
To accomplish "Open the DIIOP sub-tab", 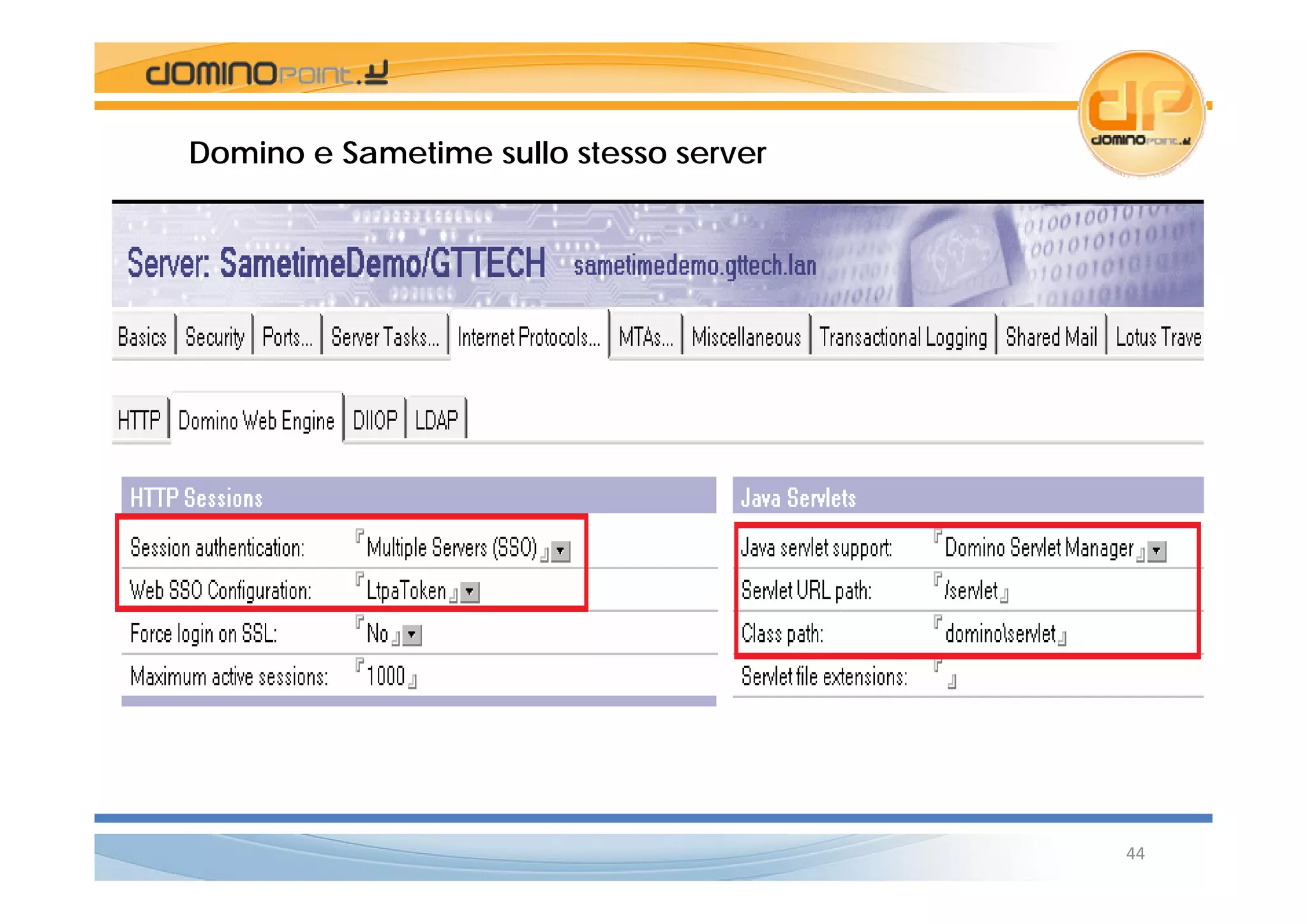I will click(x=375, y=420).
